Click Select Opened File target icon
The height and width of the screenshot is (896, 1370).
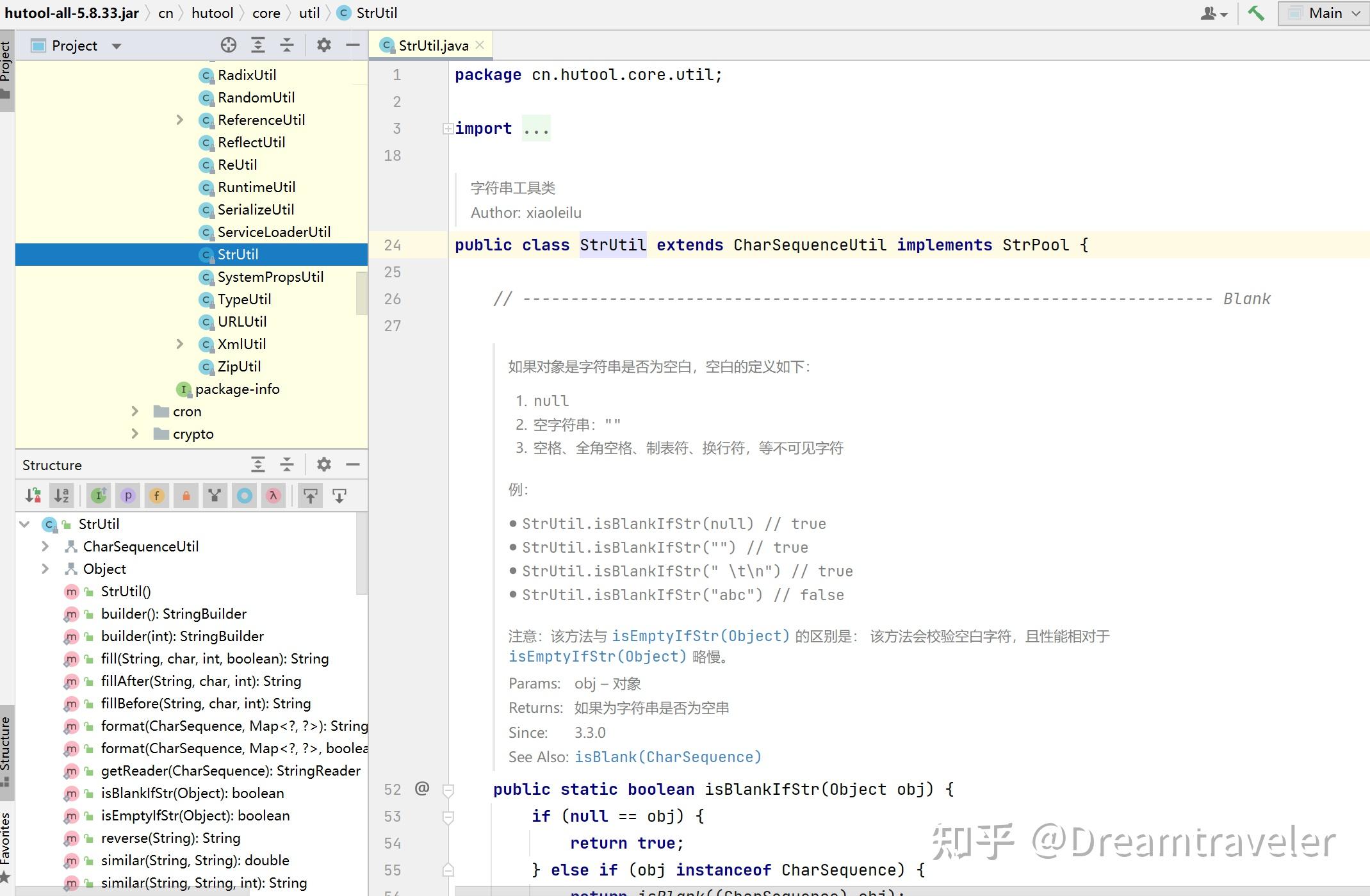pyautogui.click(x=229, y=45)
